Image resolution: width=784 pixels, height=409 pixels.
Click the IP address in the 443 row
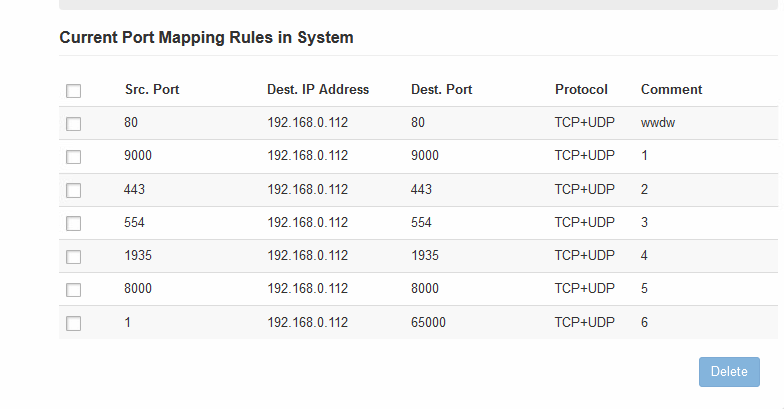click(x=308, y=190)
